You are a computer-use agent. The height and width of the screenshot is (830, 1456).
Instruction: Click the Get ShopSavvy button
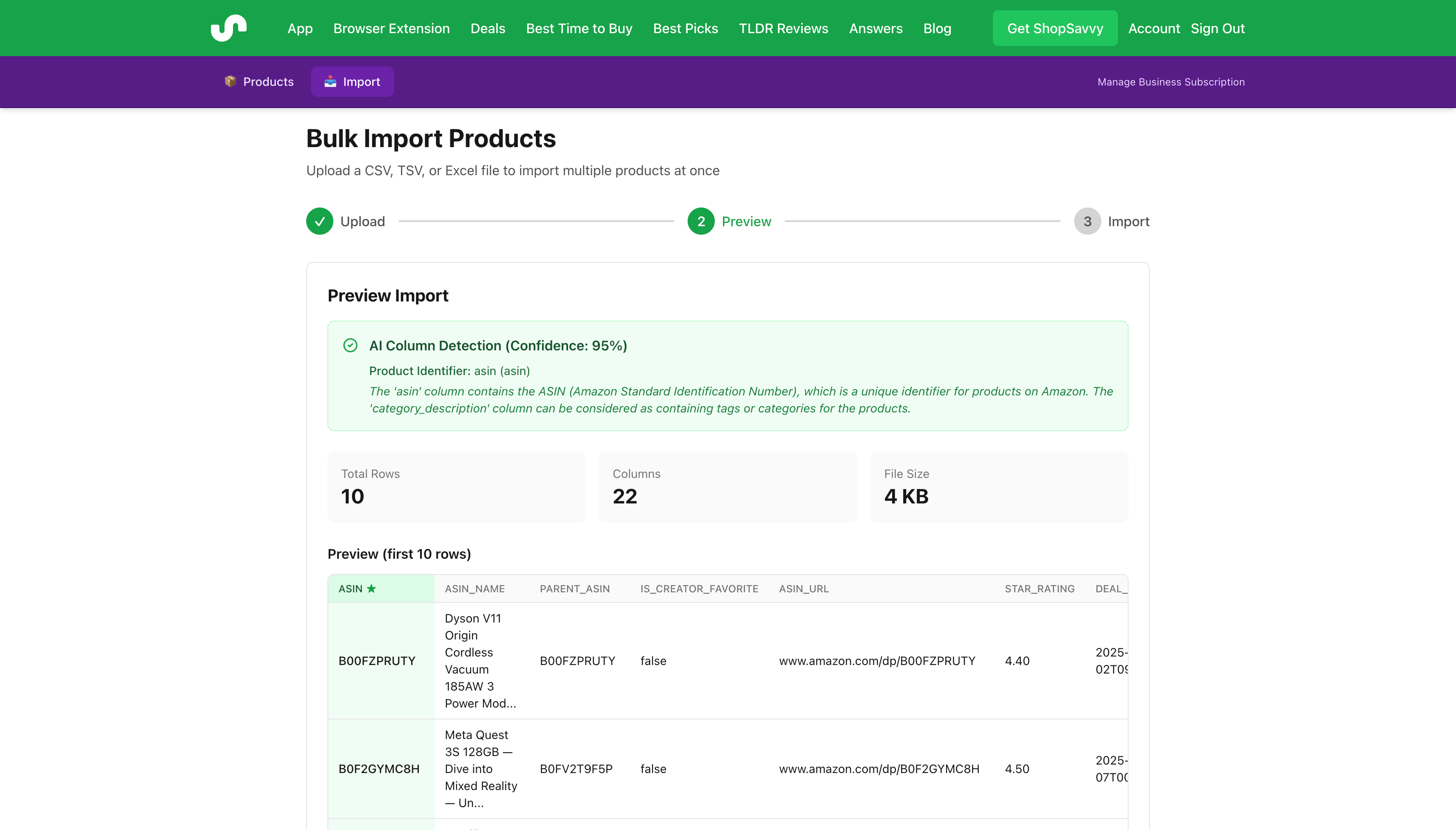pos(1055,27)
